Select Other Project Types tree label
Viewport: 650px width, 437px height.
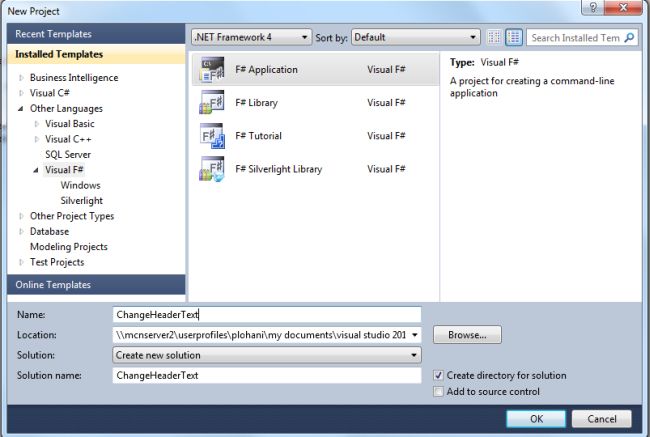click(72, 216)
